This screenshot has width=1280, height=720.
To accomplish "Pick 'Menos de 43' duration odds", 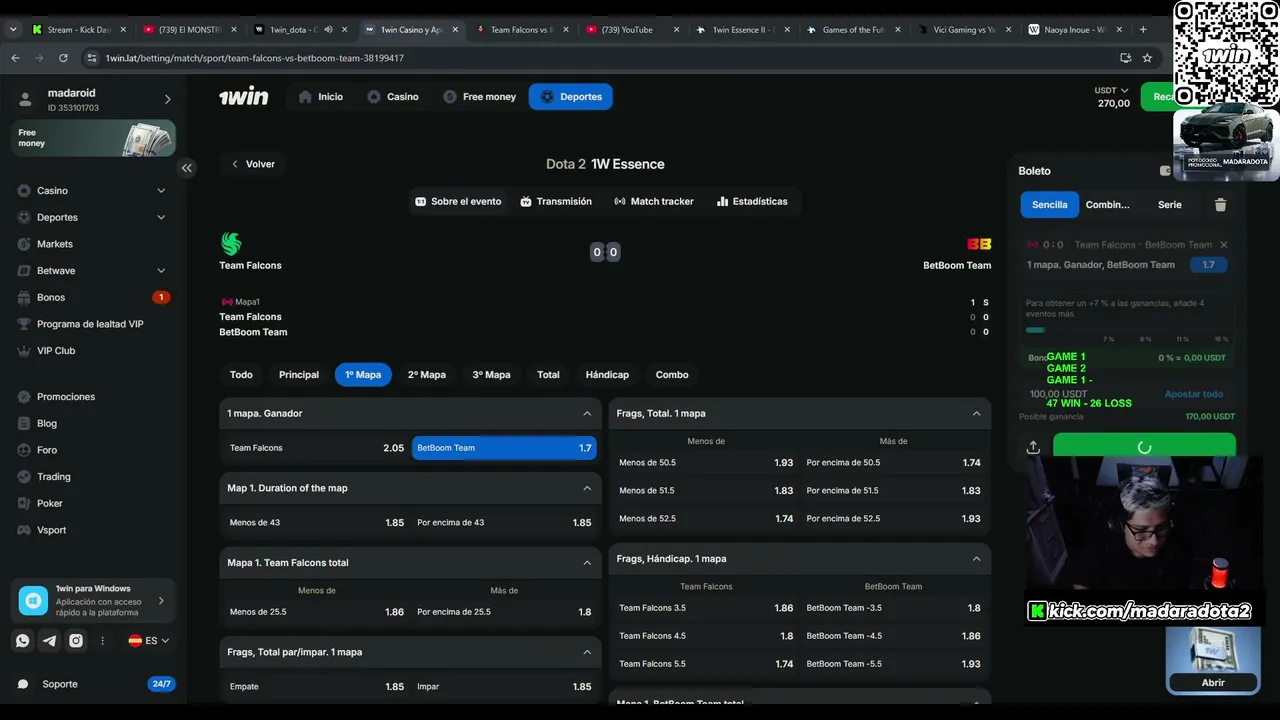I will click(316, 523).
